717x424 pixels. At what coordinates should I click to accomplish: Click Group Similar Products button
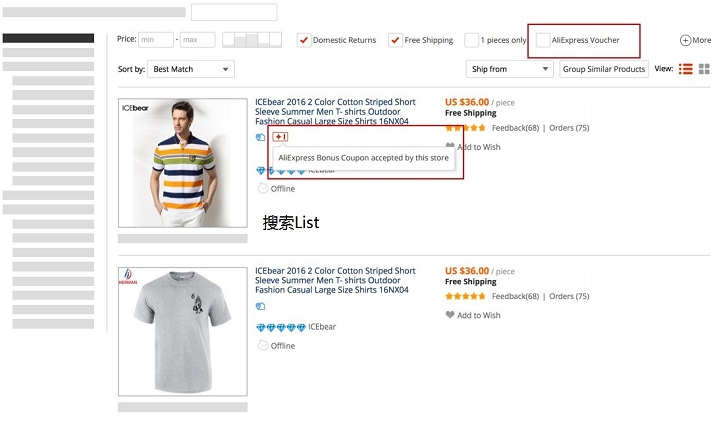point(604,69)
